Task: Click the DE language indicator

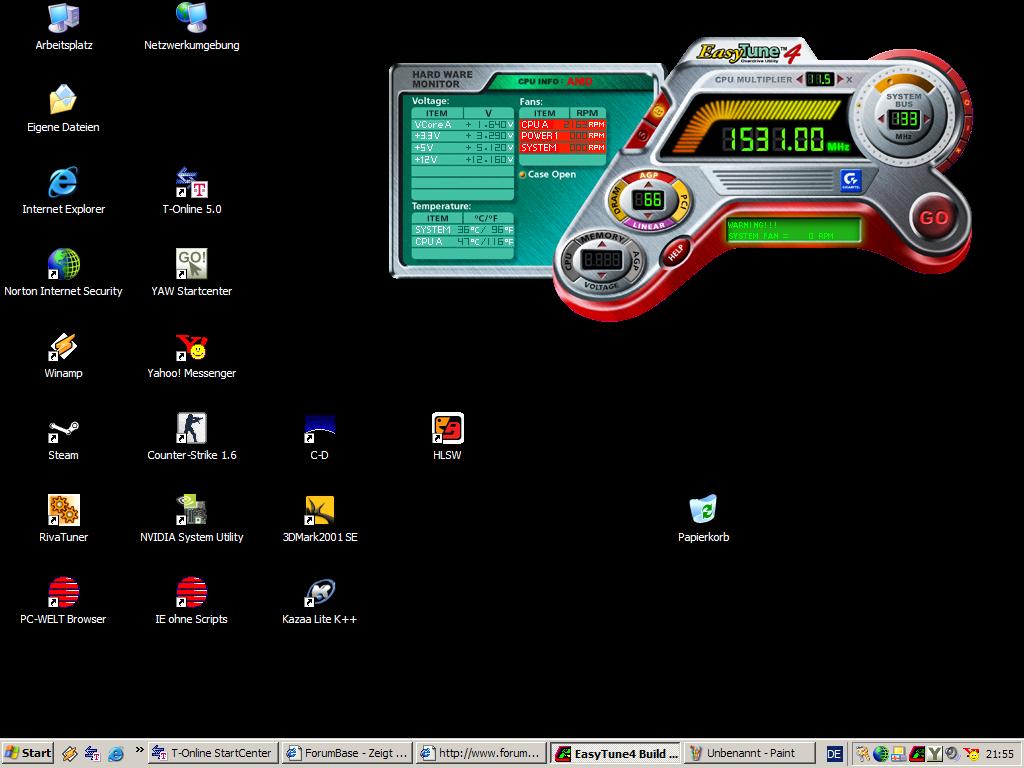Action: tap(834, 754)
